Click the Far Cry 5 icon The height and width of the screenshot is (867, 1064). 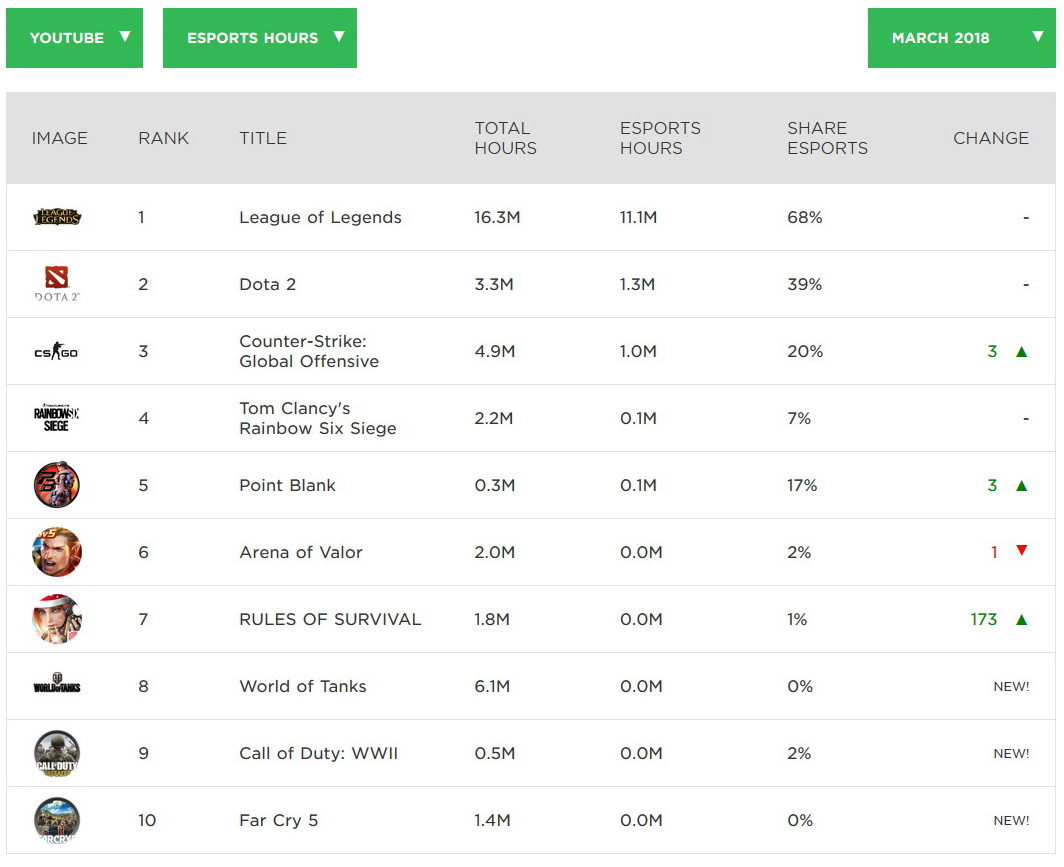[57, 819]
